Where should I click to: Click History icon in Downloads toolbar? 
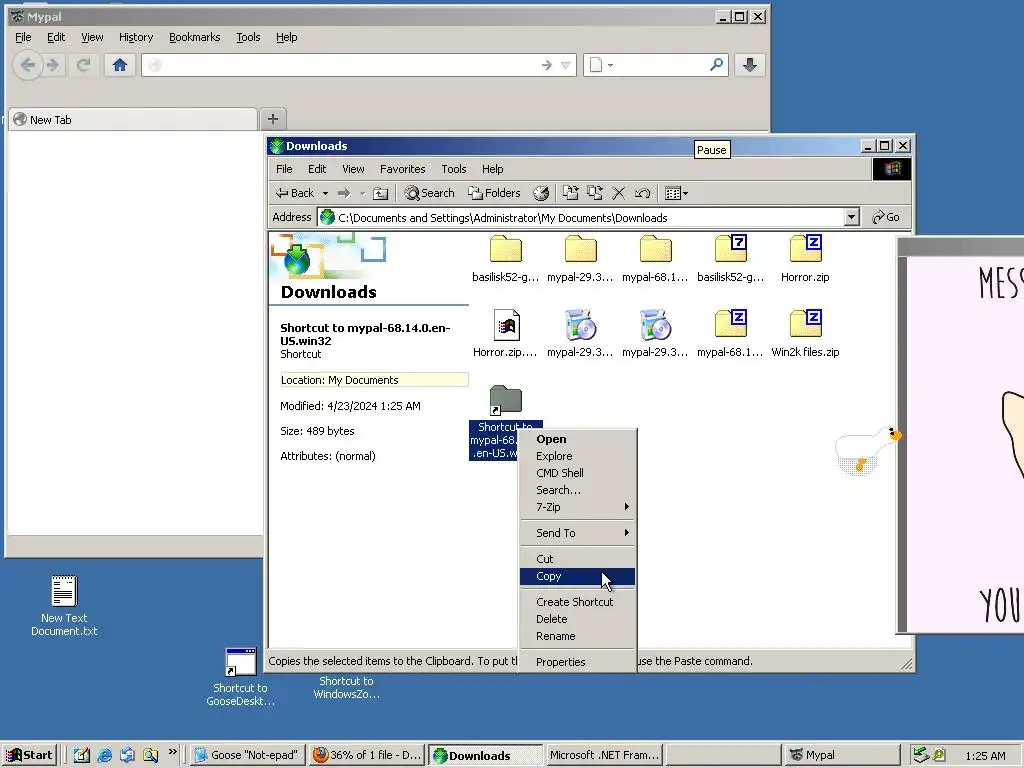click(x=541, y=193)
